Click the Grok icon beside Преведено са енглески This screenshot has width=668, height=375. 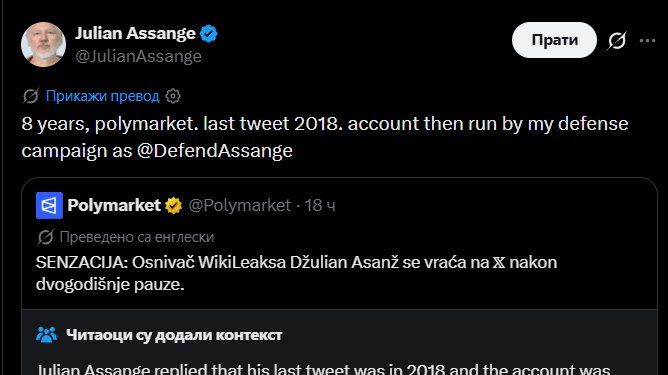pos(46,237)
